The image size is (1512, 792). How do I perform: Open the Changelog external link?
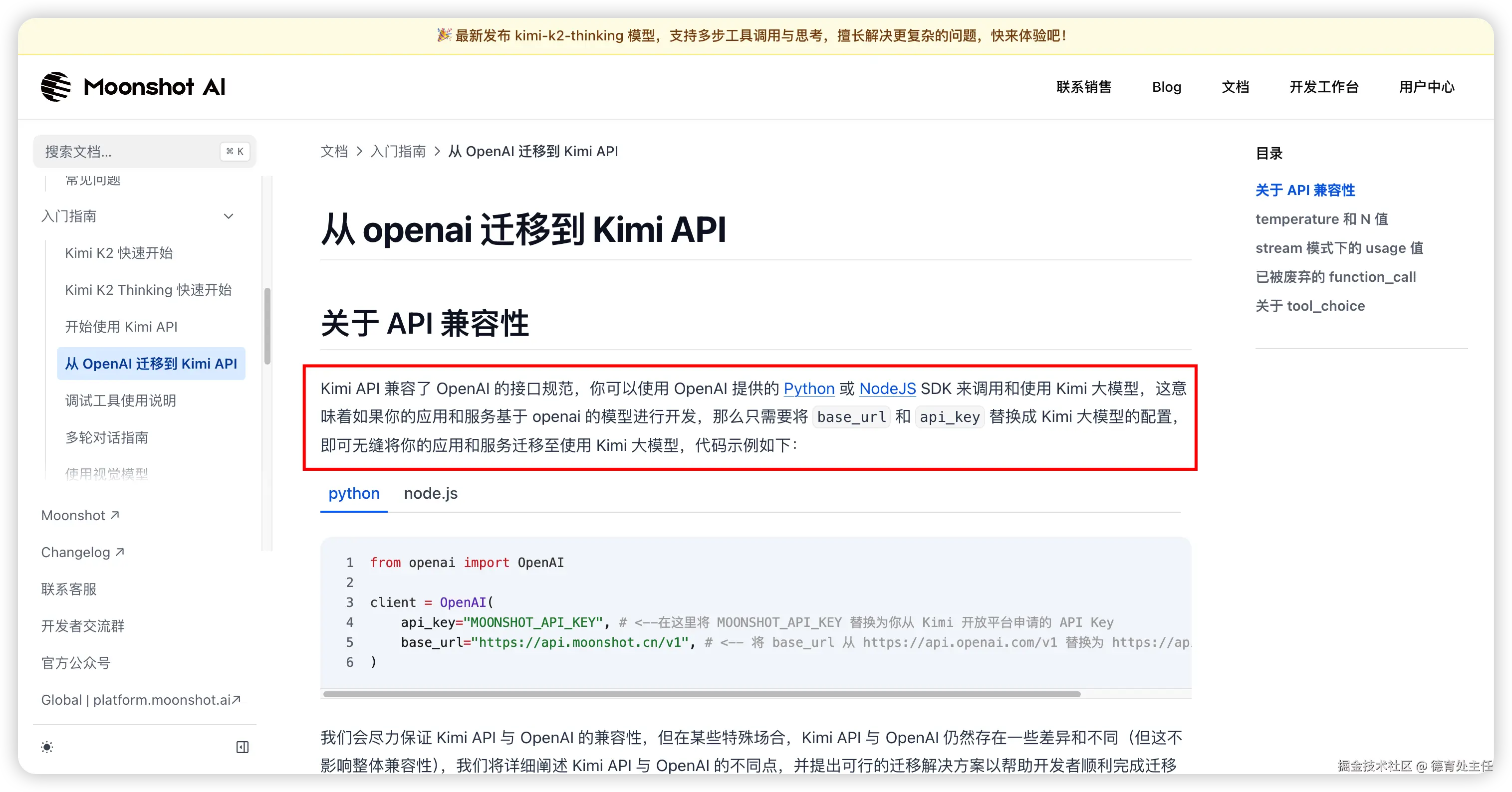82,552
